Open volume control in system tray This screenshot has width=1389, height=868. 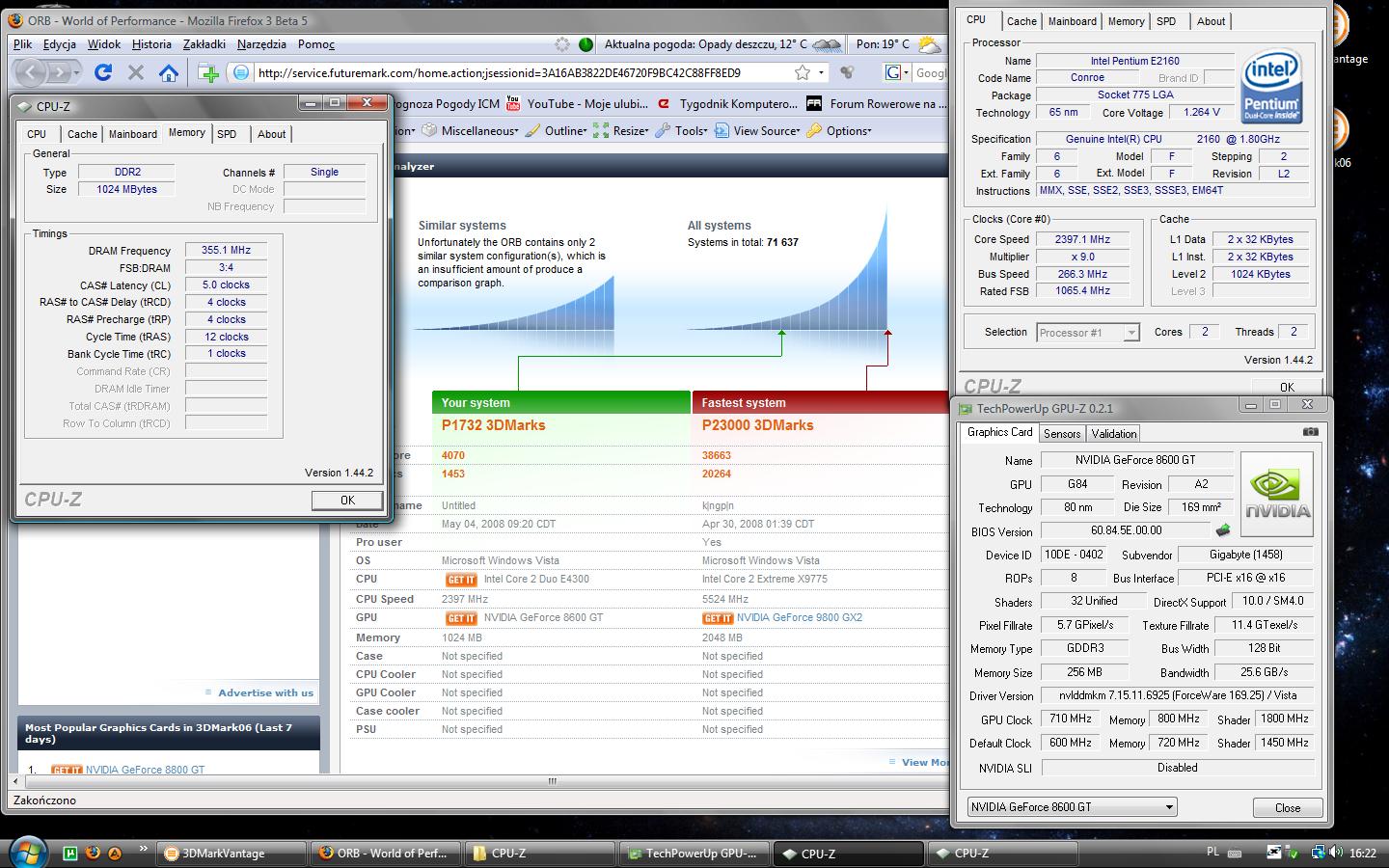point(1336,853)
